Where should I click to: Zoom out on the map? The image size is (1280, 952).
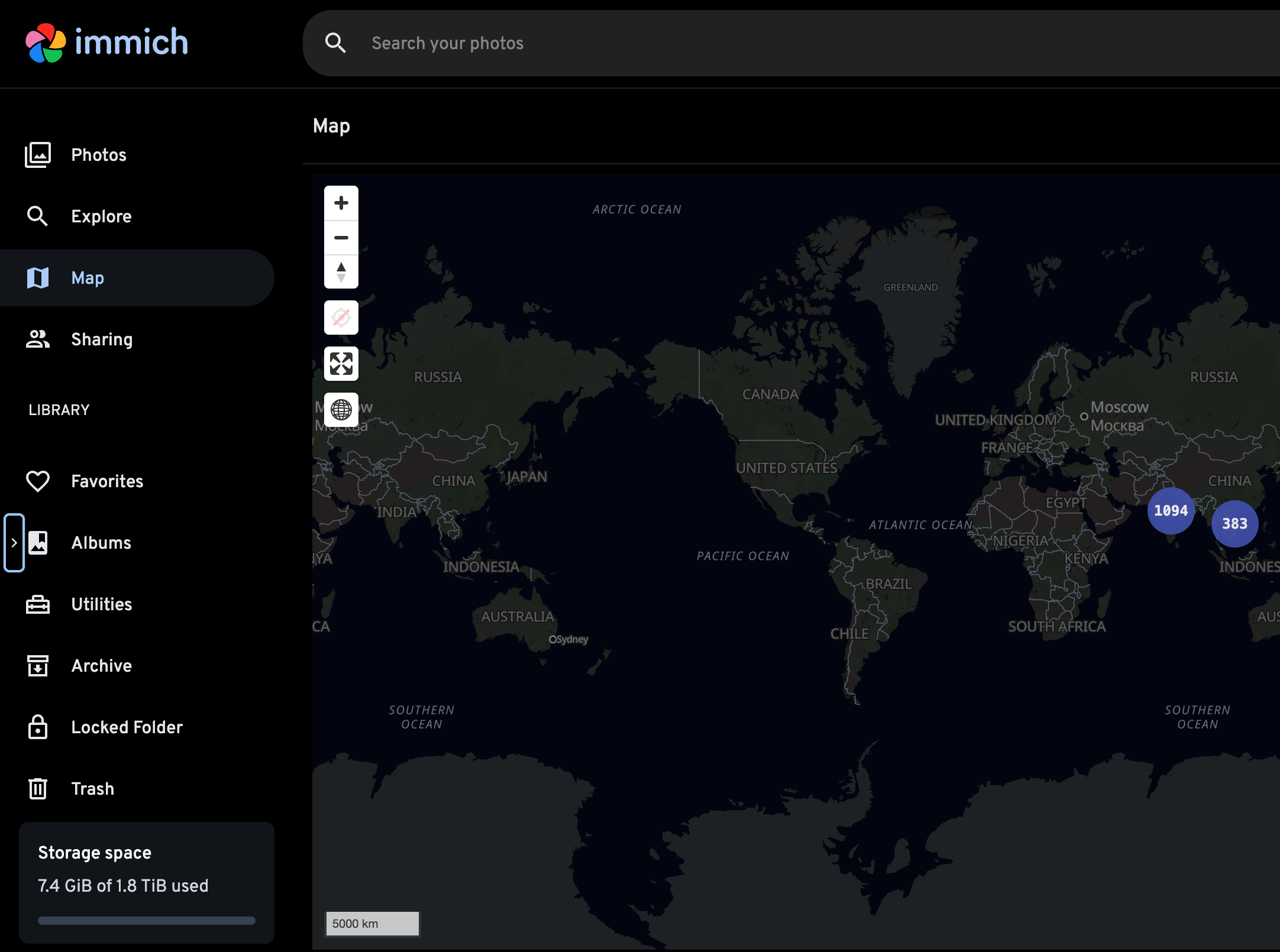coord(341,238)
